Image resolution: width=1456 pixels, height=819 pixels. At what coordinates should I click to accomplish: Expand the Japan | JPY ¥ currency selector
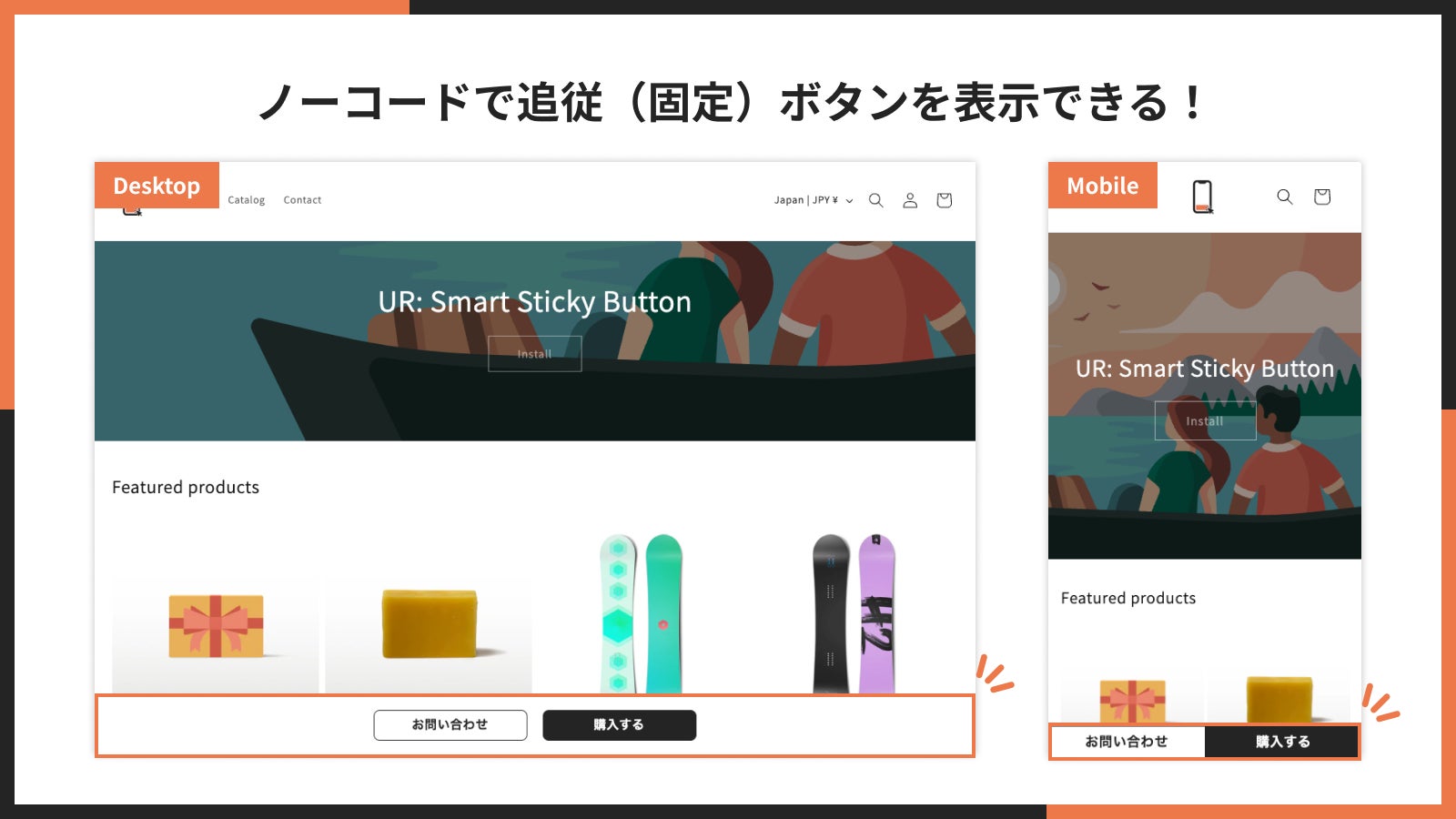pos(814,200)
